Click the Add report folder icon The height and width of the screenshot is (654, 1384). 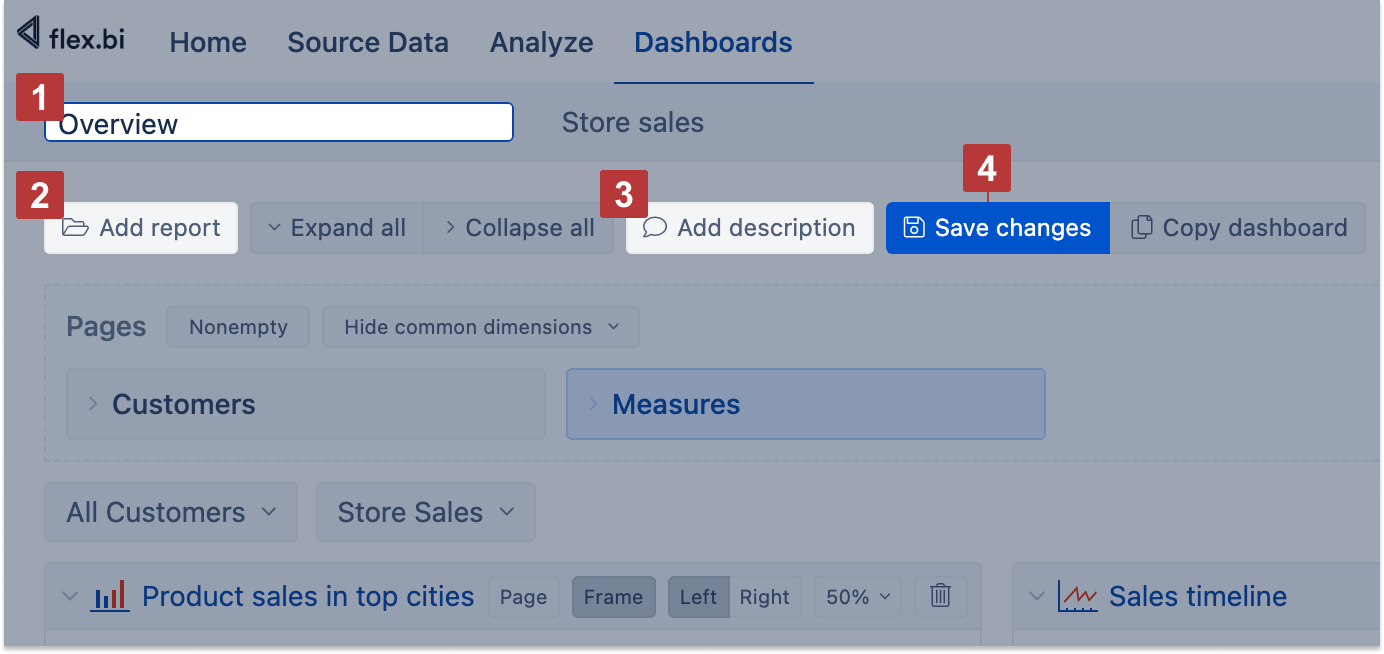(75, 227)
